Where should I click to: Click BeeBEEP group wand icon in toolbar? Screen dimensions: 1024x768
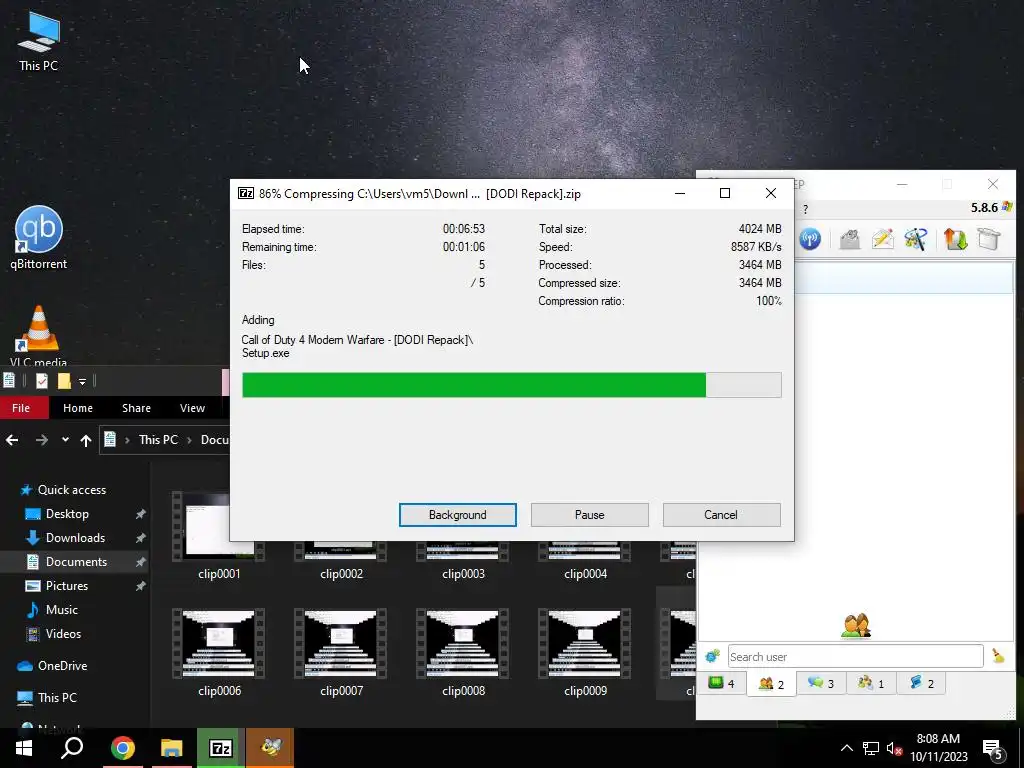[916, 239]
